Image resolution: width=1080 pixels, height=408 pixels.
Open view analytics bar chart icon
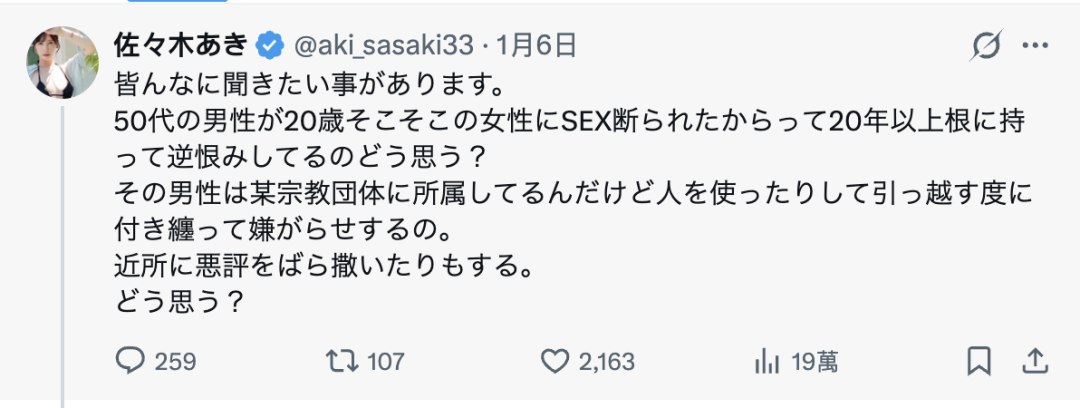(766, 360)
